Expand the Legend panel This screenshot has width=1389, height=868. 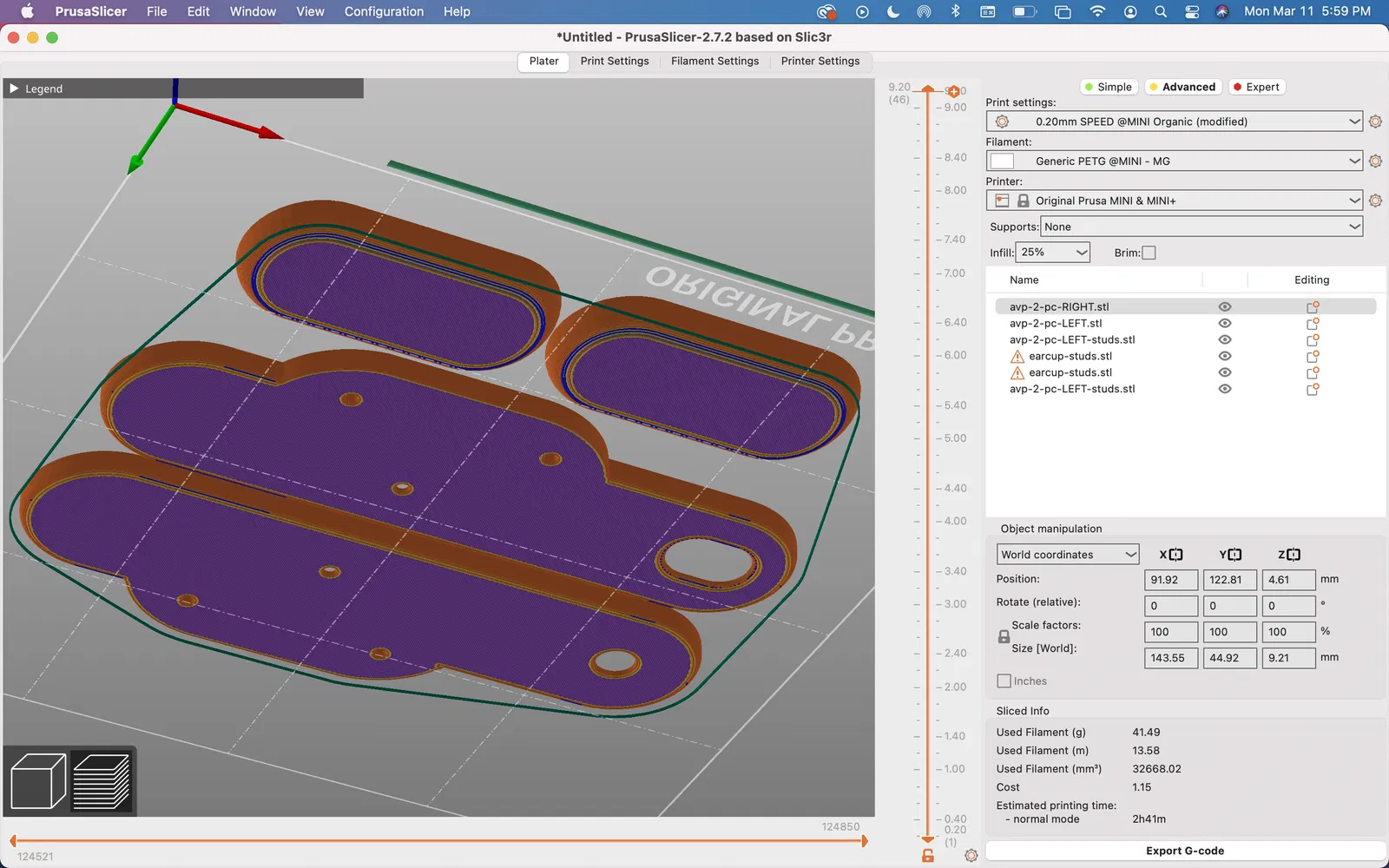[15, 89]
